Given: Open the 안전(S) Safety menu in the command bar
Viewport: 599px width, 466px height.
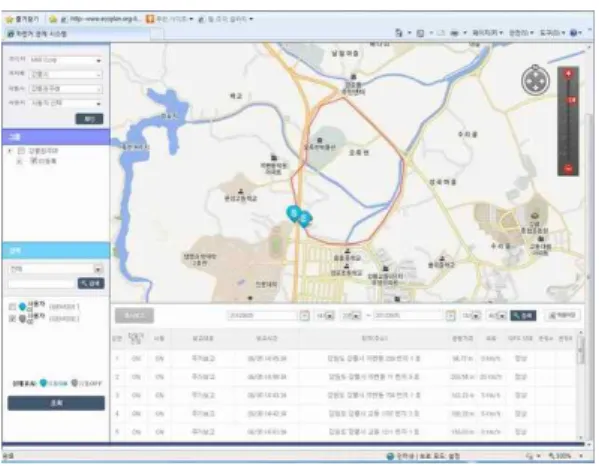Looking at the screenshot, I should [521, 33].
